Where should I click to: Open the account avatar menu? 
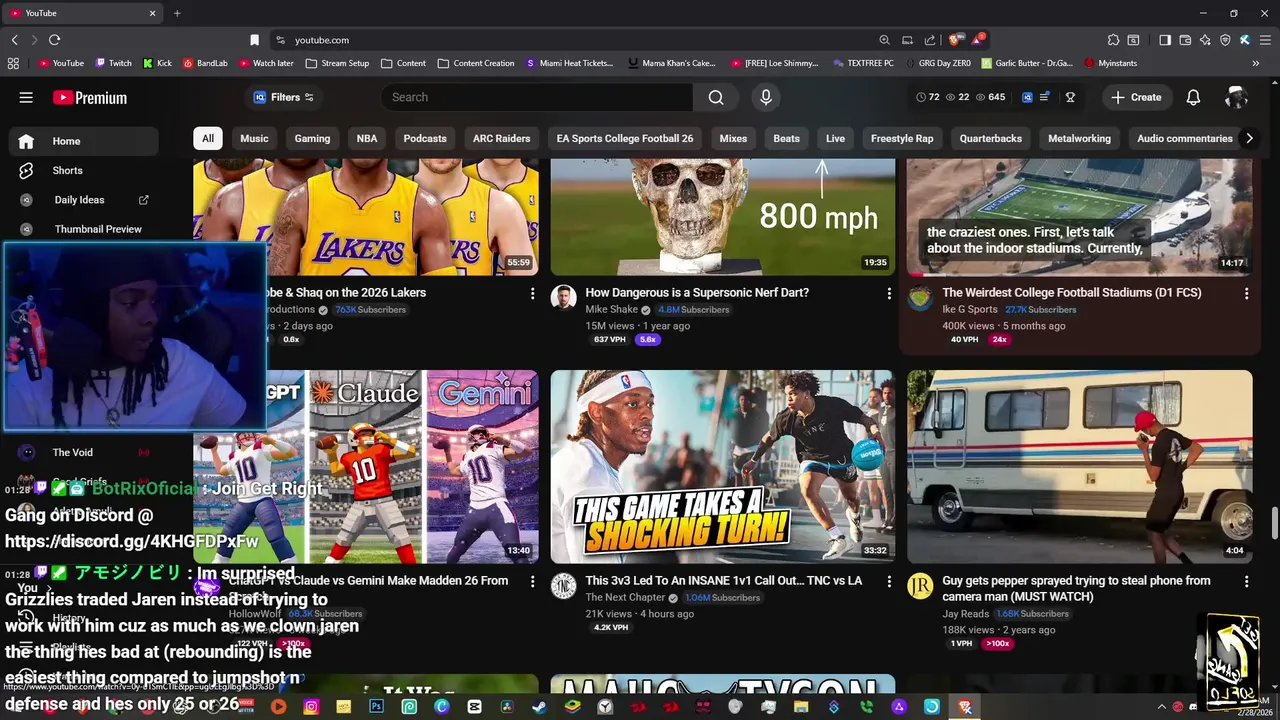click(1237, 97)
